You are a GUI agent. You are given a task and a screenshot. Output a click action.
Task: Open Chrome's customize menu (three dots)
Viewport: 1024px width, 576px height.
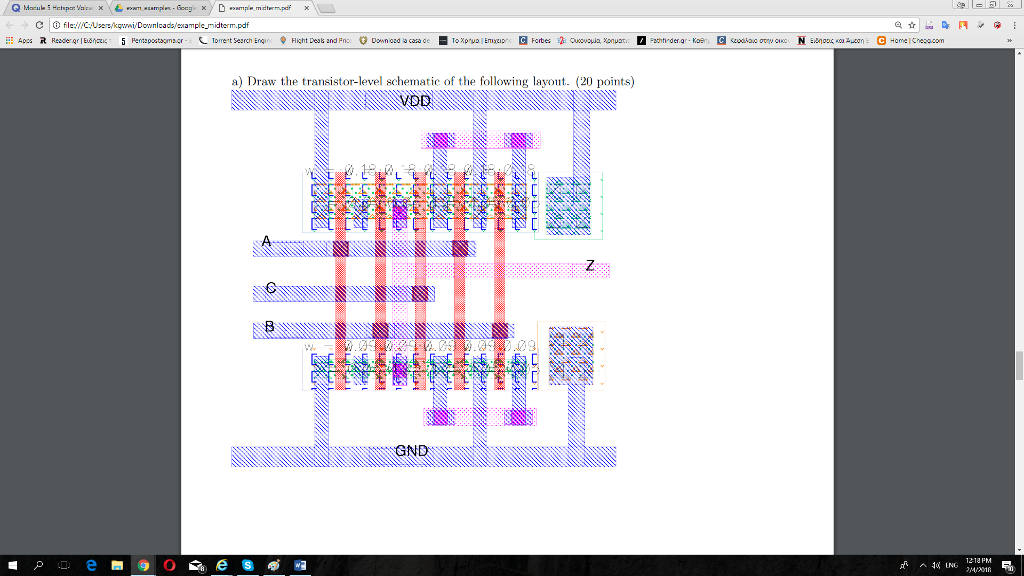(x=1012, y=27)
